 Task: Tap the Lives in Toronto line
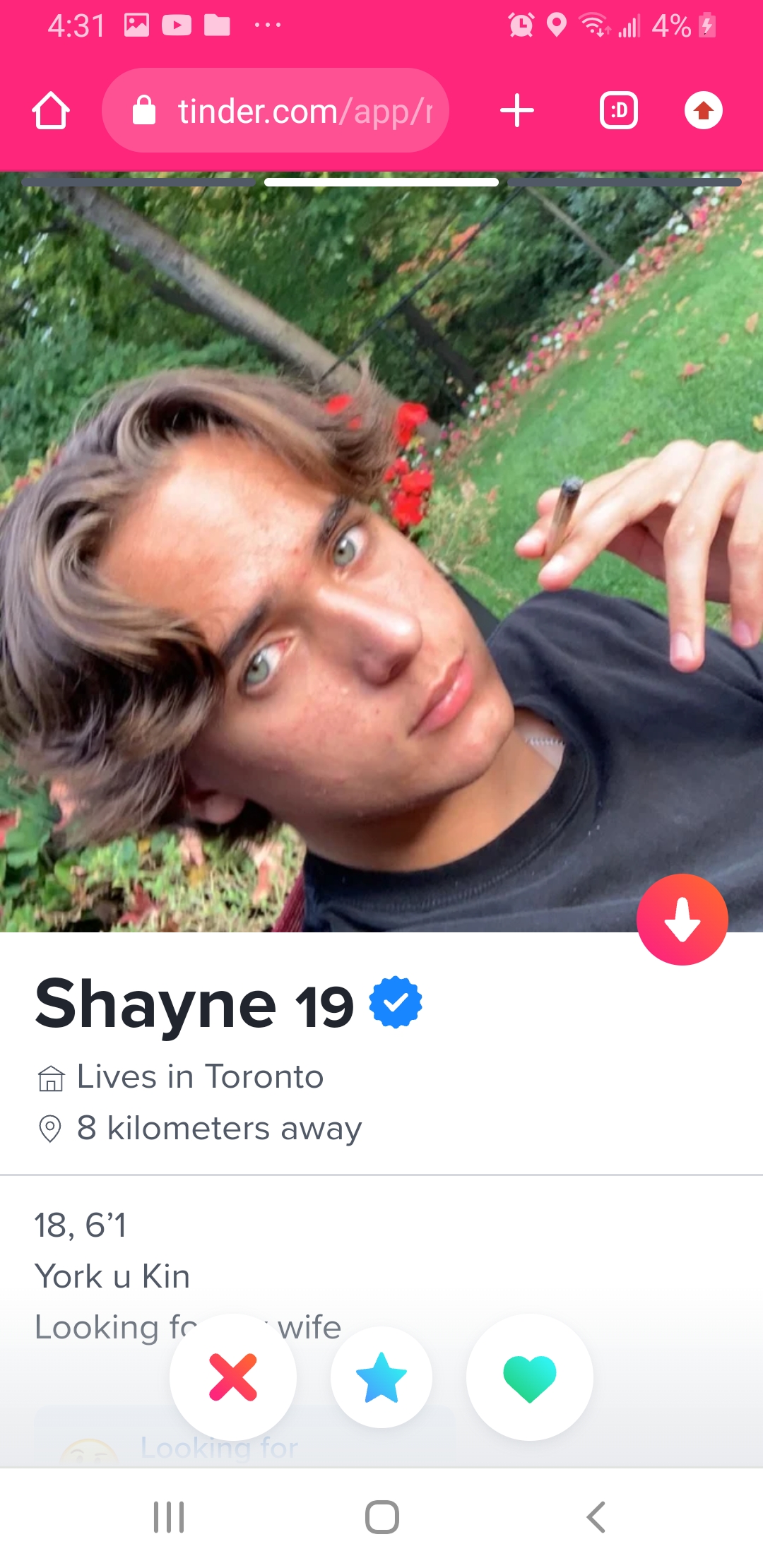pyautogui.click(x=180, y=1077)
